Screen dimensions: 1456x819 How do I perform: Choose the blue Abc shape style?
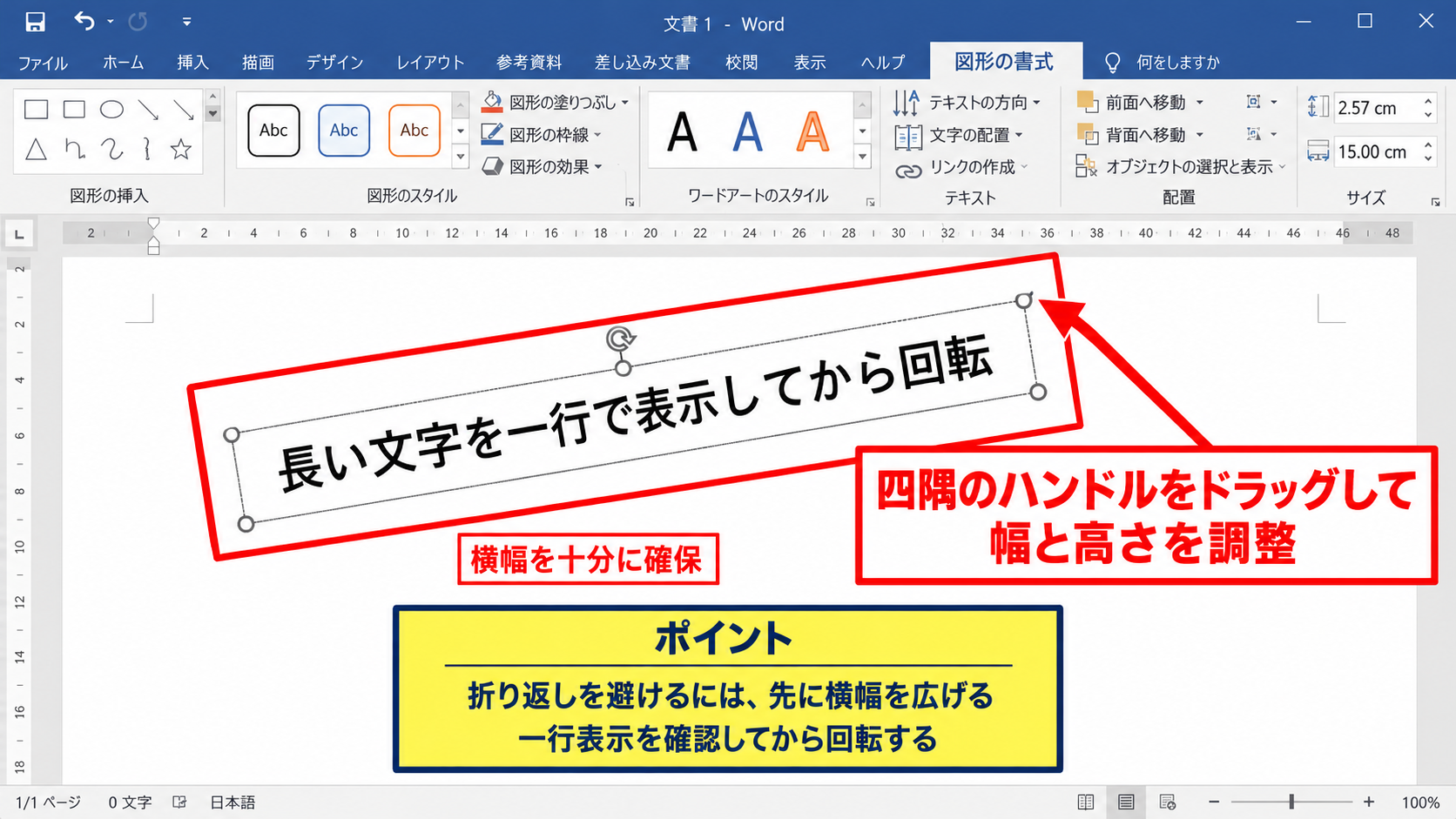tap(344, 130)
